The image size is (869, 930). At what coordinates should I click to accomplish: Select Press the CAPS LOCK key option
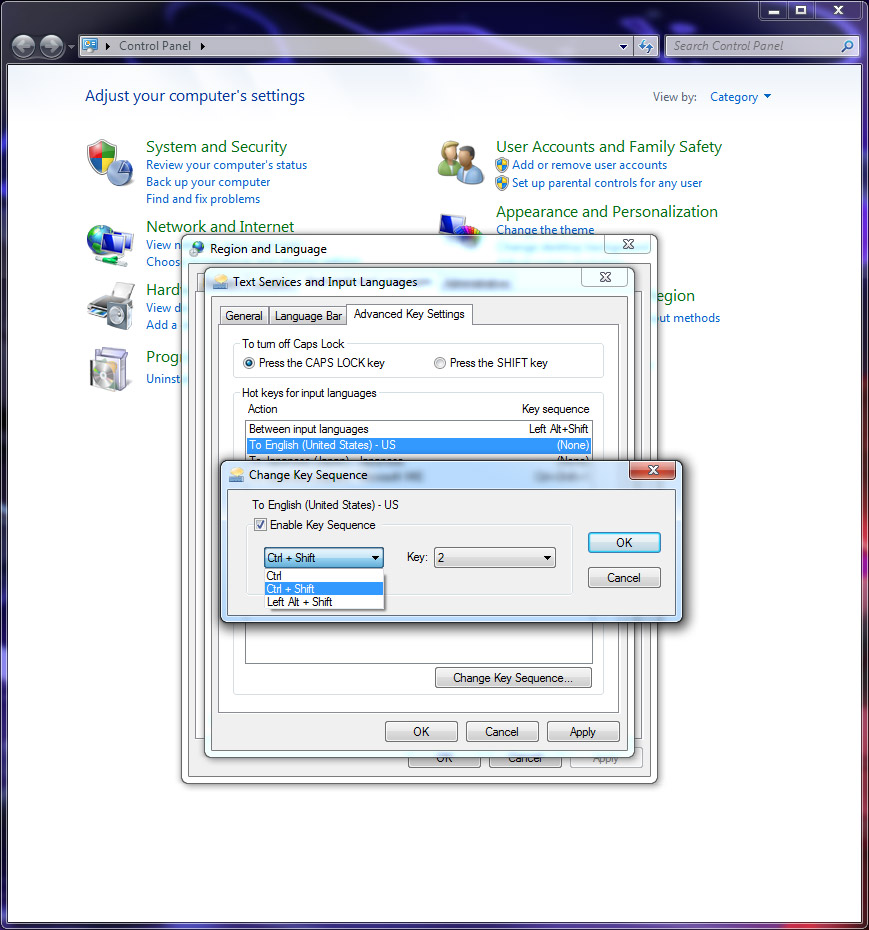[x=248, y=363]
